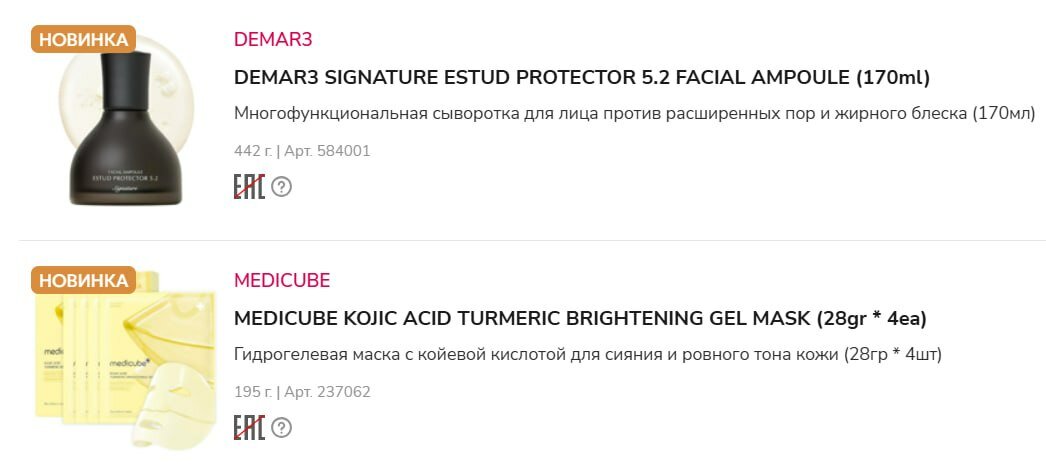Open help question icon beside DEMAR3 EAC mark

(x=282, y=186)
